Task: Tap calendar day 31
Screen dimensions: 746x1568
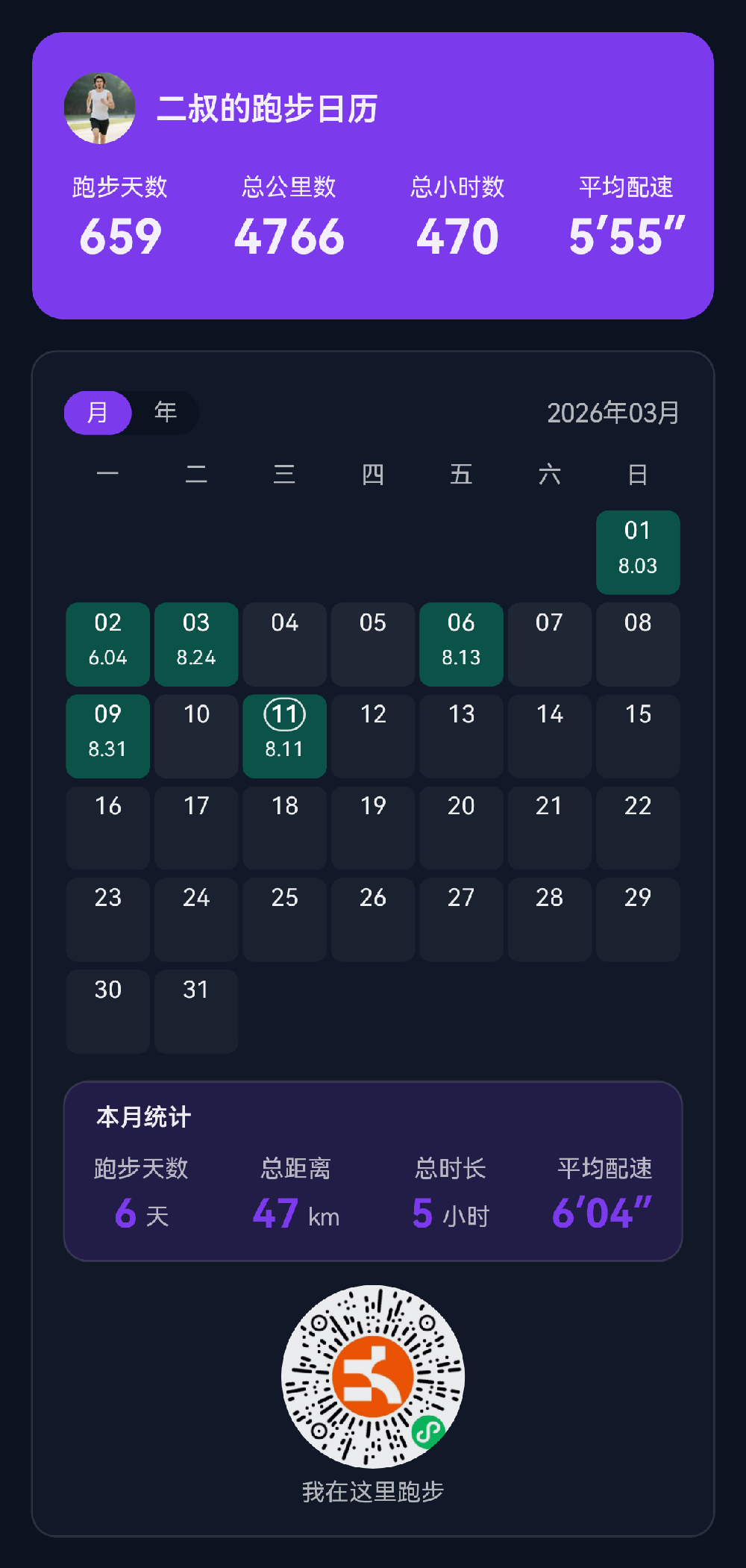Action: pos(196,1011)
